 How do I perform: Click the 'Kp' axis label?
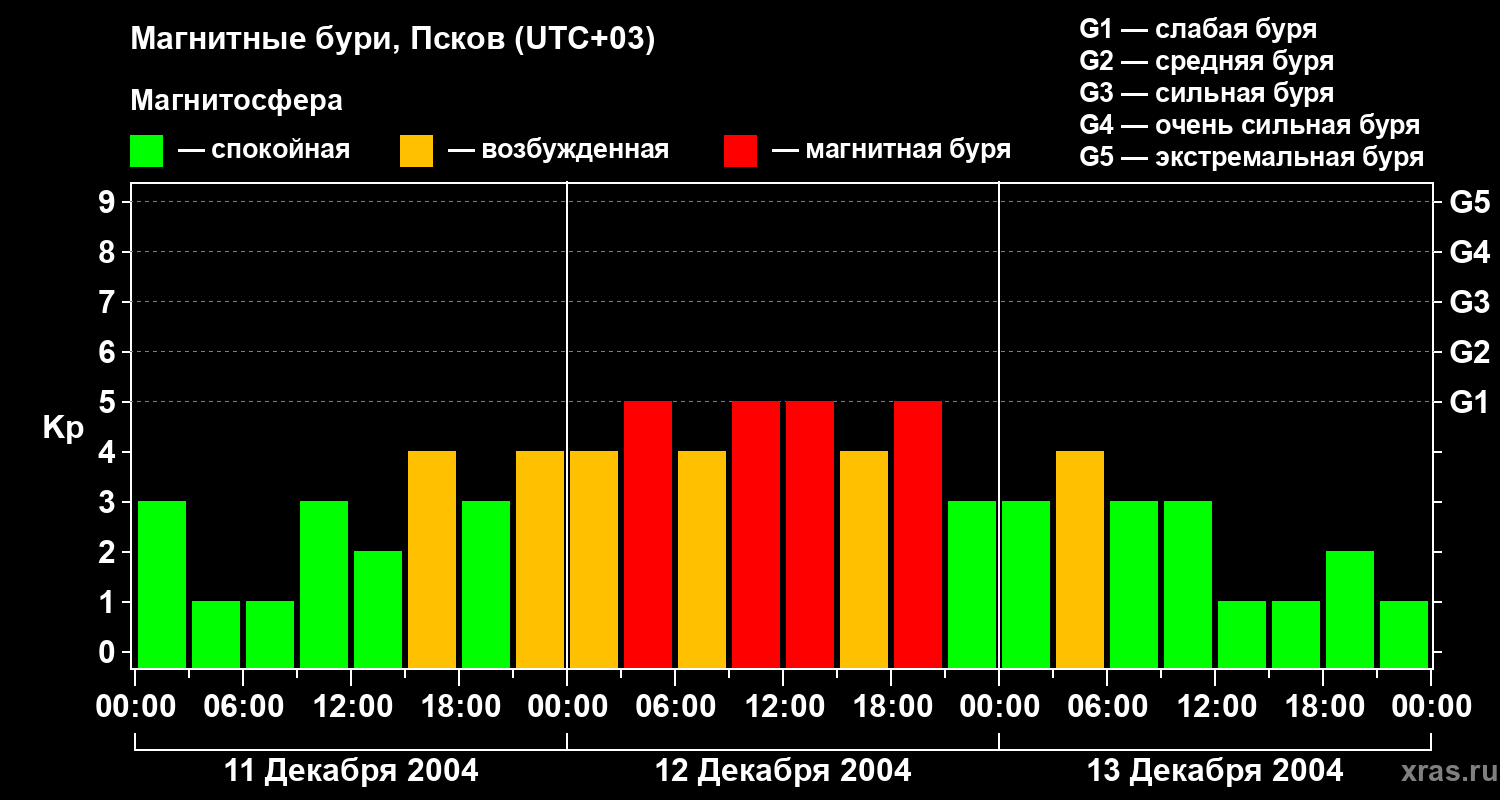coord(63,428)
